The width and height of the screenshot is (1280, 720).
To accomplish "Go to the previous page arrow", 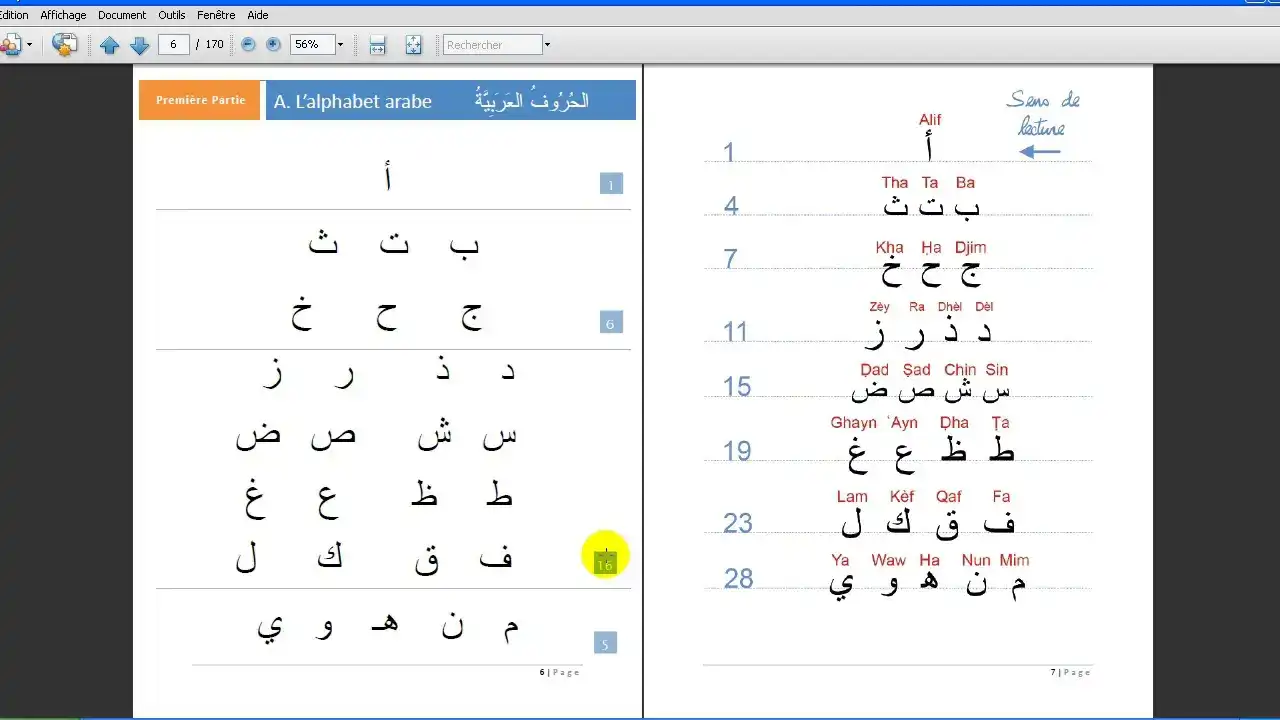I will (110, 45).
